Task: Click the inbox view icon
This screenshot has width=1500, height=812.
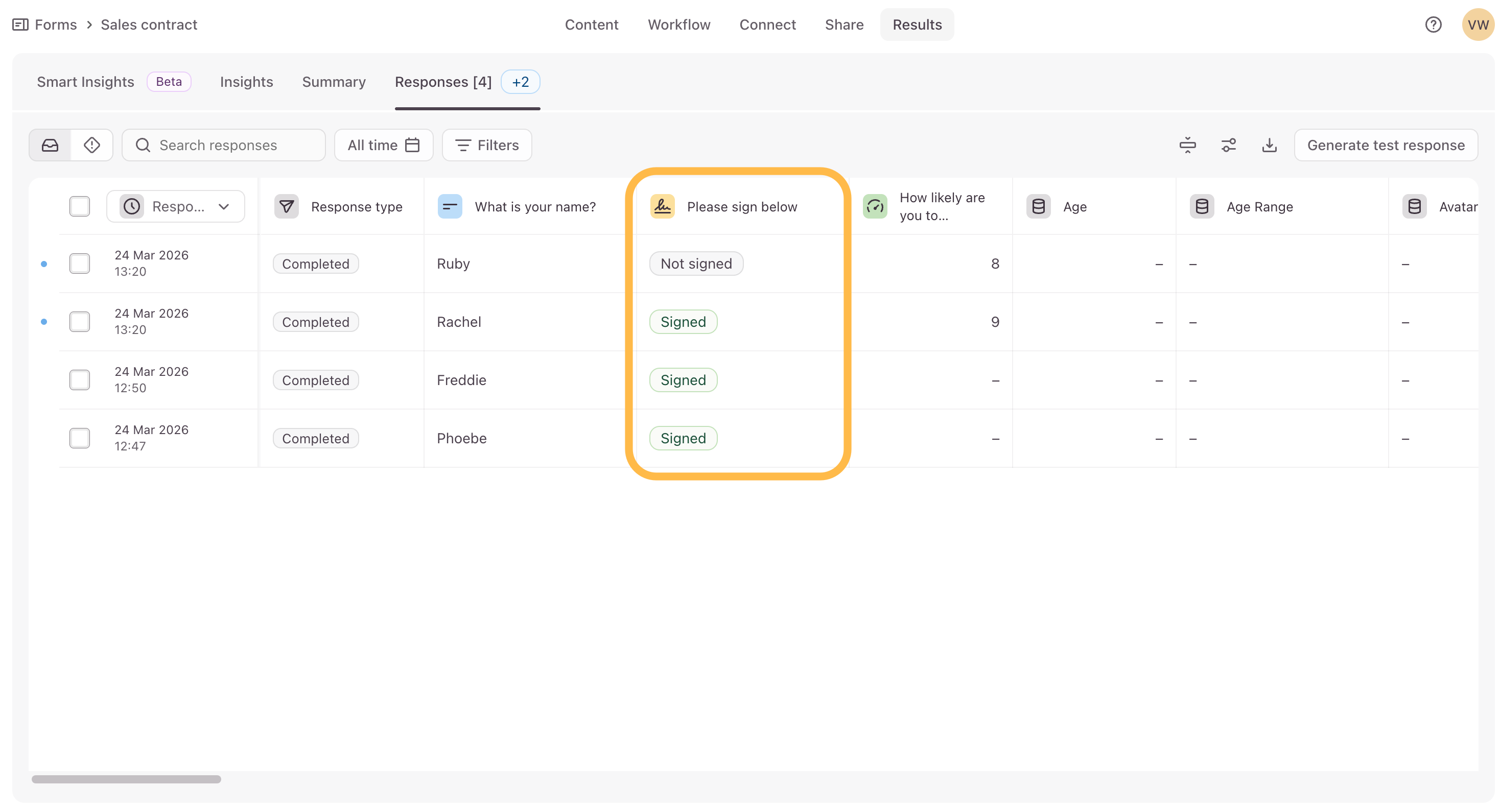Action: click(50, 145)
